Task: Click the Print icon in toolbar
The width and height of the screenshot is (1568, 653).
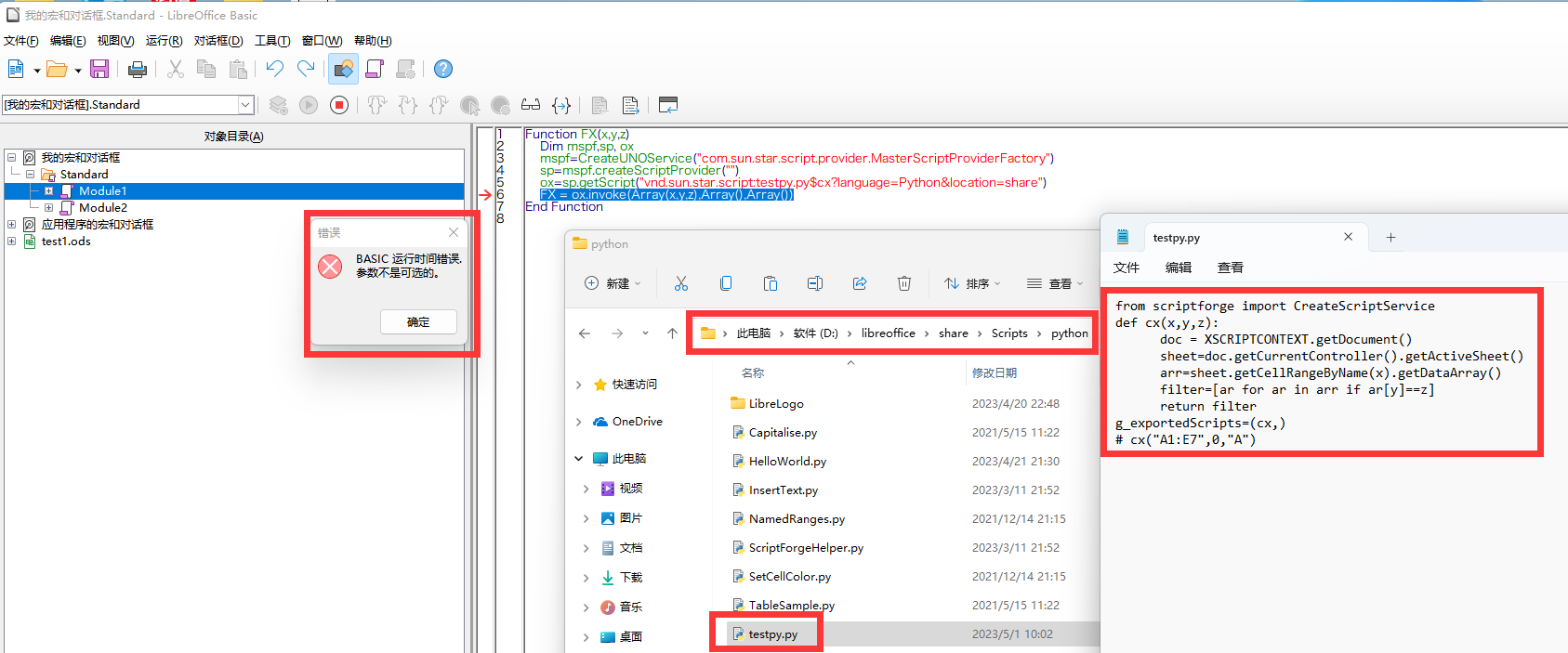Action: point(138,69)
